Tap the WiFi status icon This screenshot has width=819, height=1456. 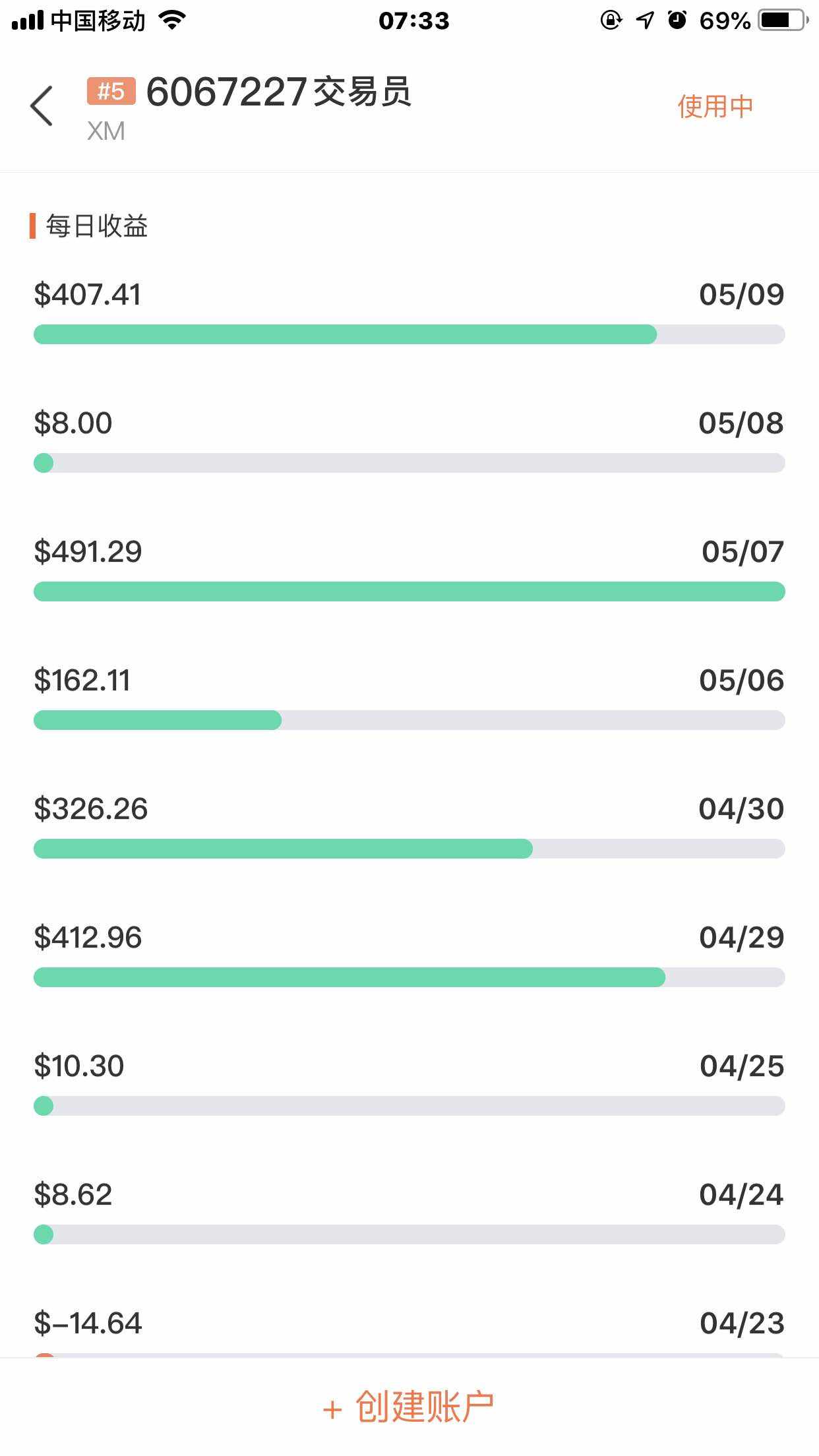click(173, 20)
